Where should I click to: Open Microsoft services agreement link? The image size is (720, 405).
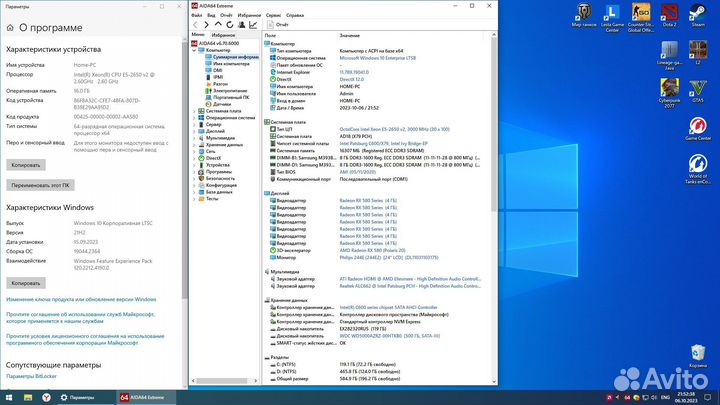coord(80,318)
